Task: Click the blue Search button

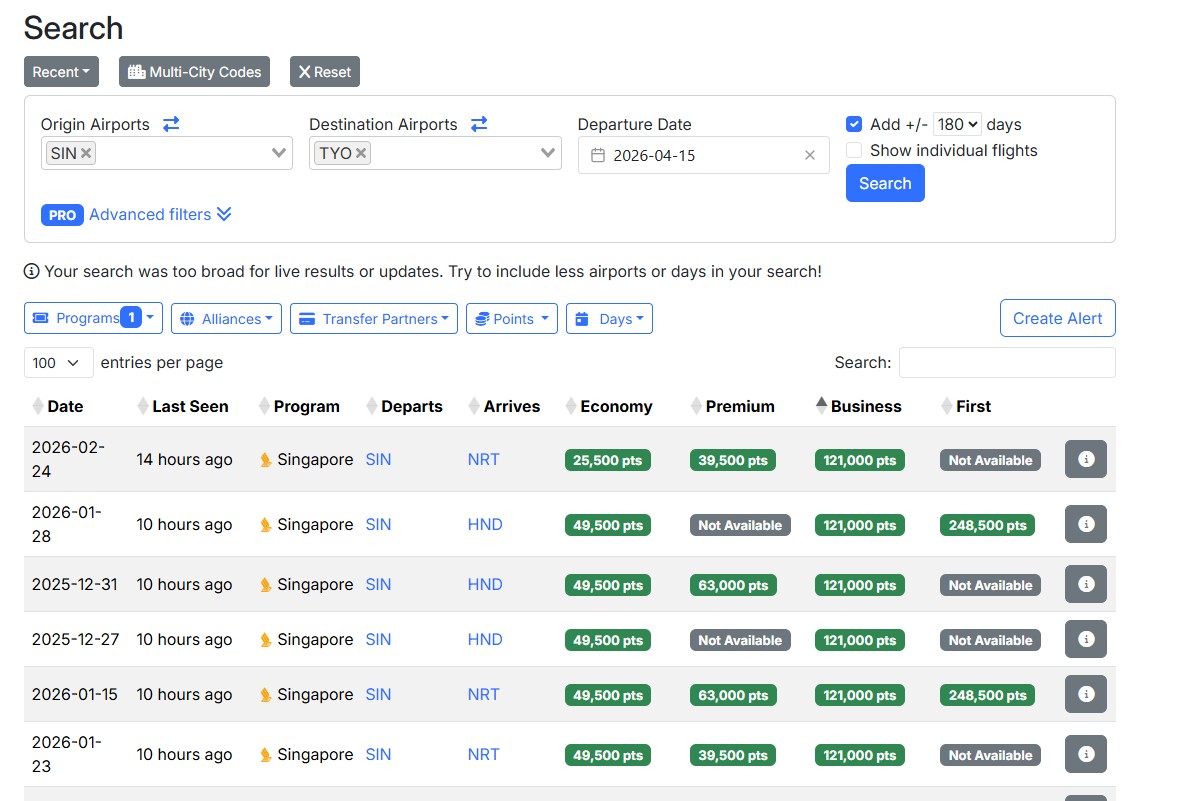Action: (x=885, y=183)
